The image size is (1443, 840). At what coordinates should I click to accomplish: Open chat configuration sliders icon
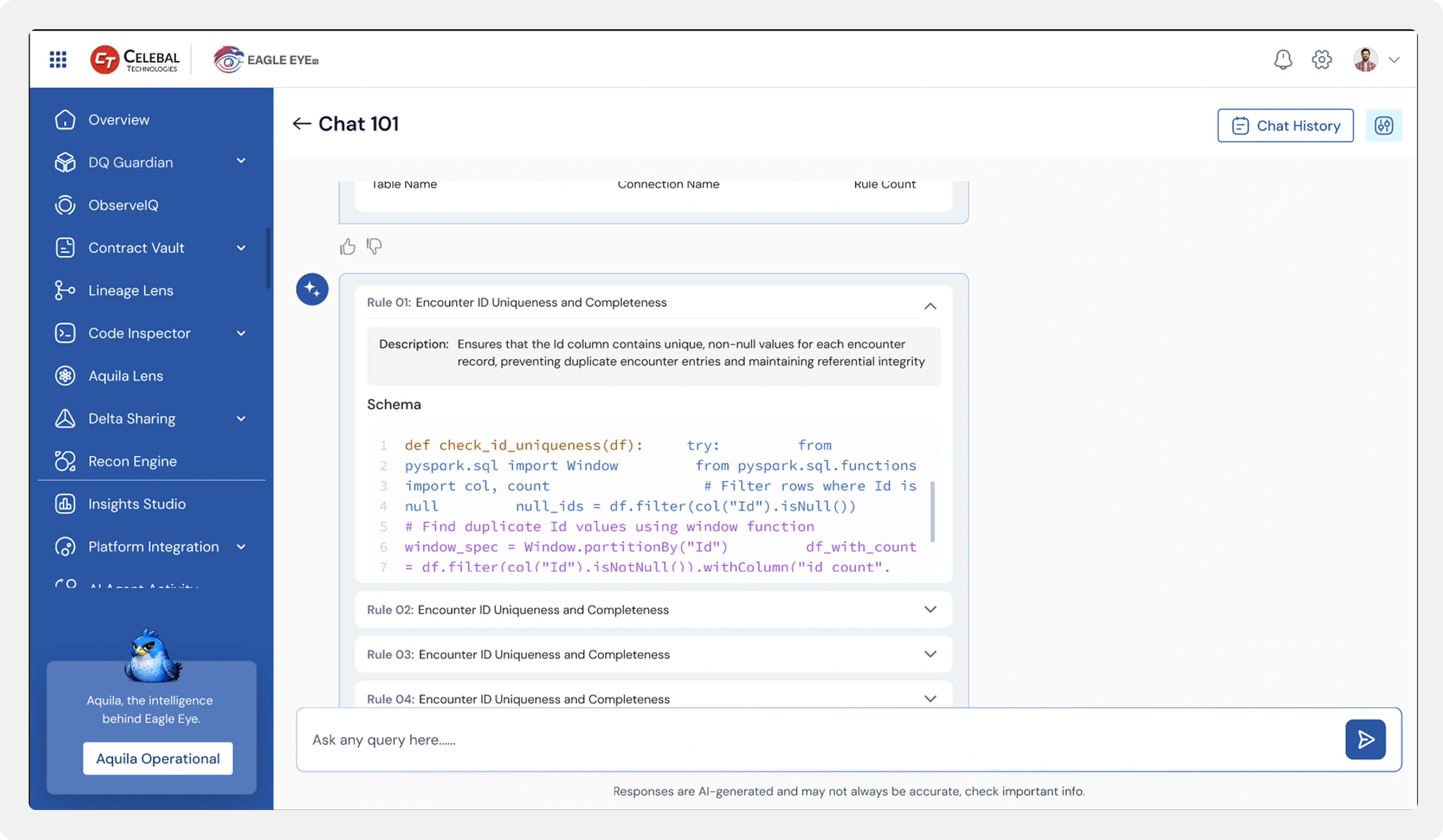point(1383,125)
